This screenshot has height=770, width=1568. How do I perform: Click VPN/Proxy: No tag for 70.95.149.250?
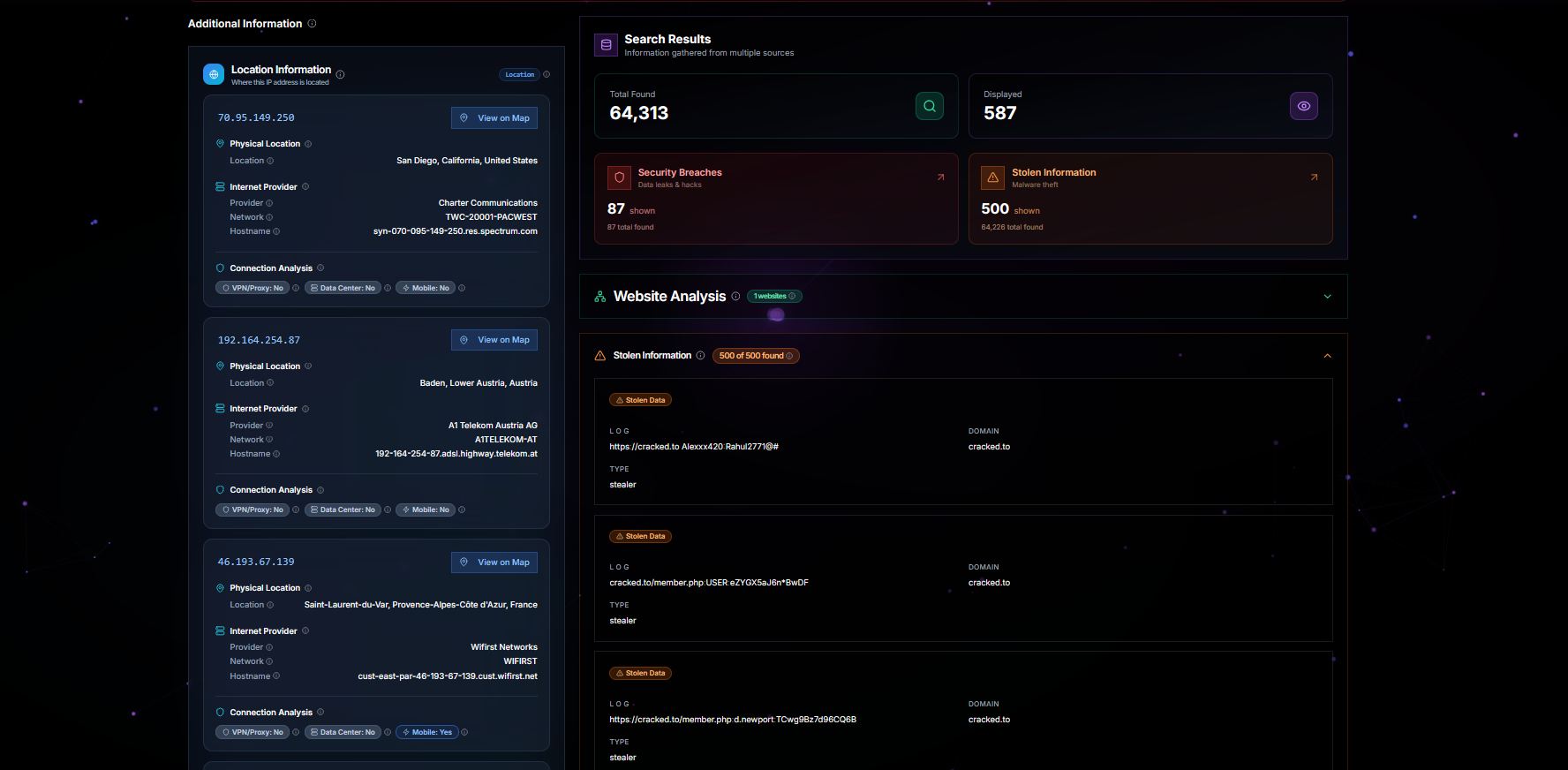click(253, 288)
